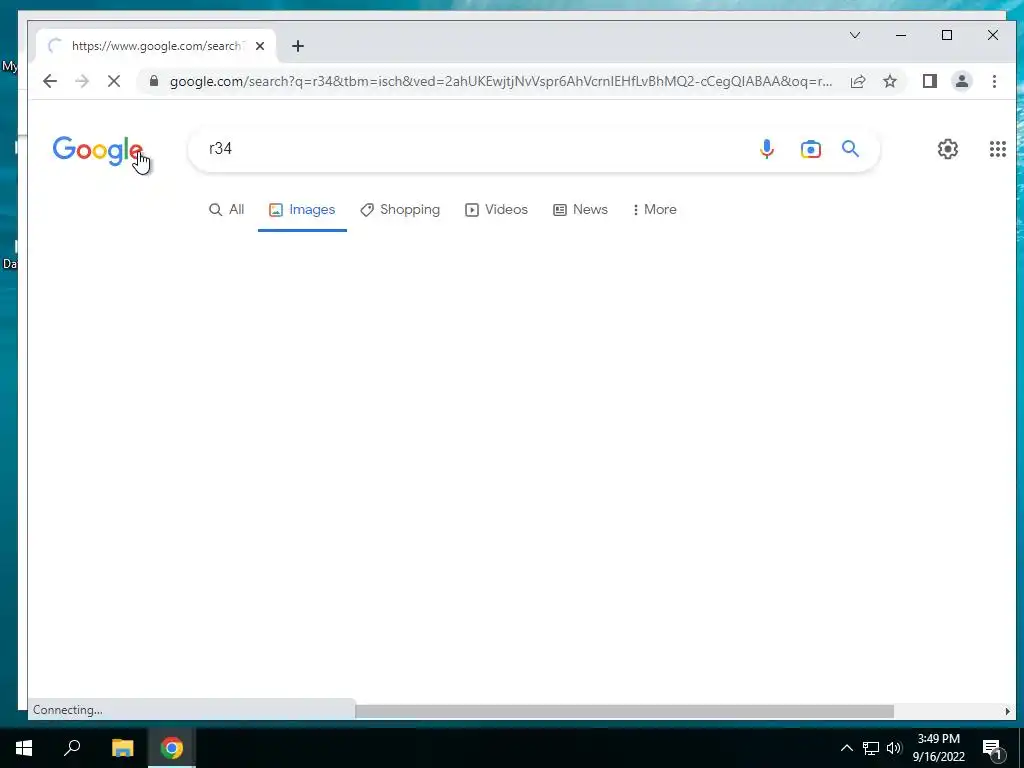
Task: Close the Google search tab
Action: tap(260, 46)
